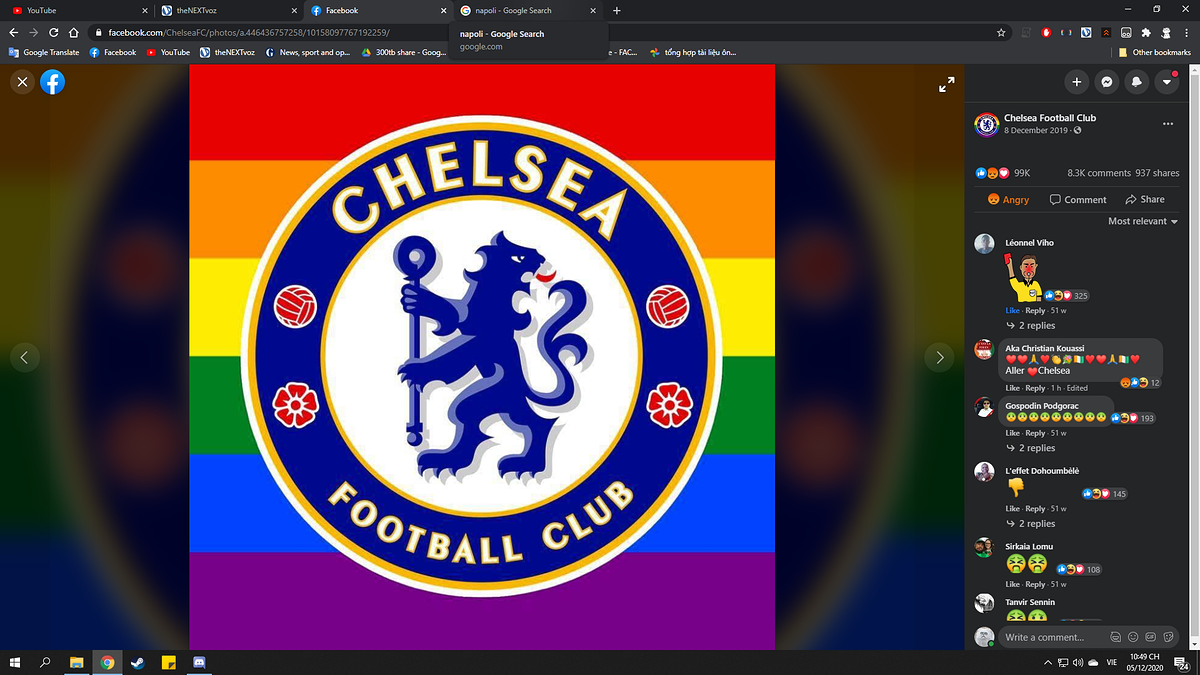Reload the current page

52,32
